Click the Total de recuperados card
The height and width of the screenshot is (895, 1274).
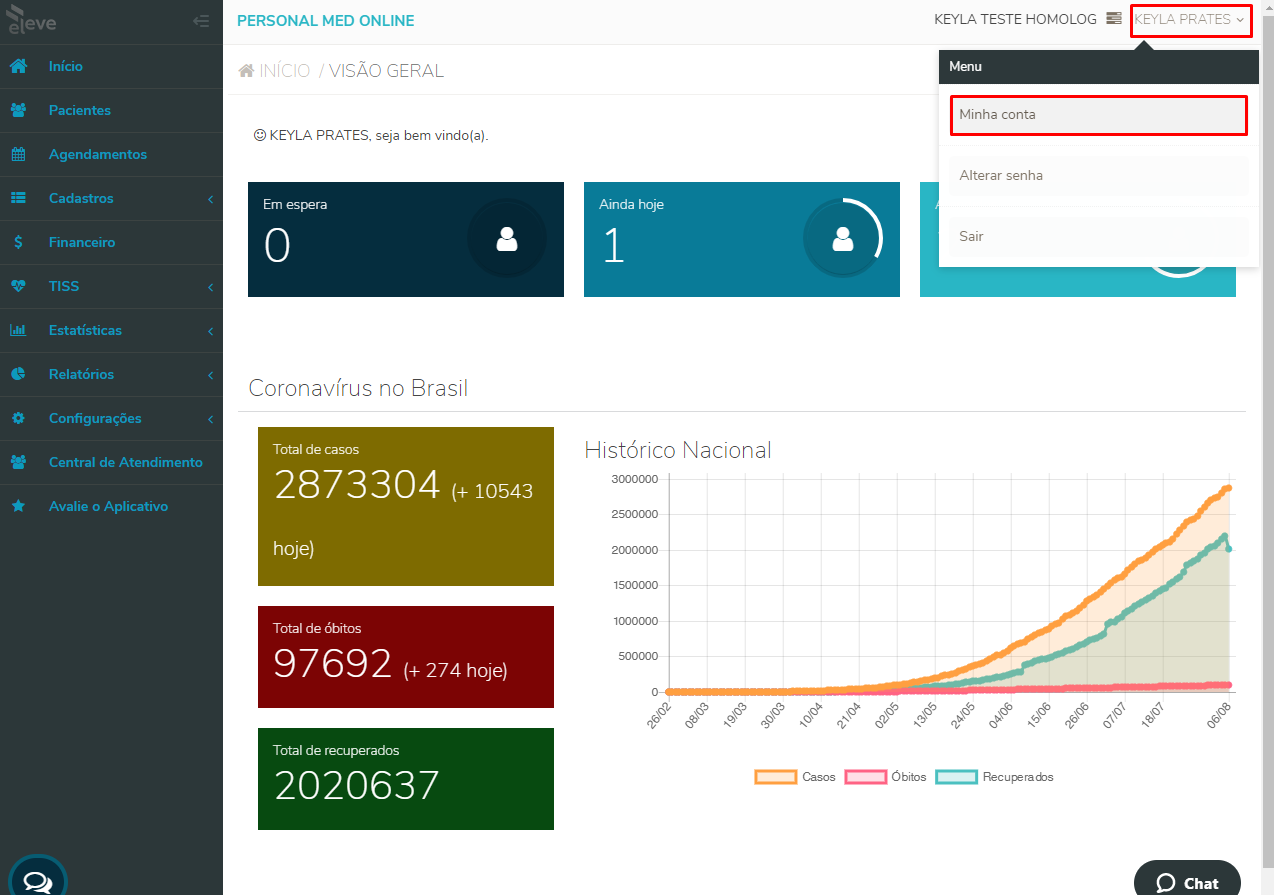pos(406,779)
